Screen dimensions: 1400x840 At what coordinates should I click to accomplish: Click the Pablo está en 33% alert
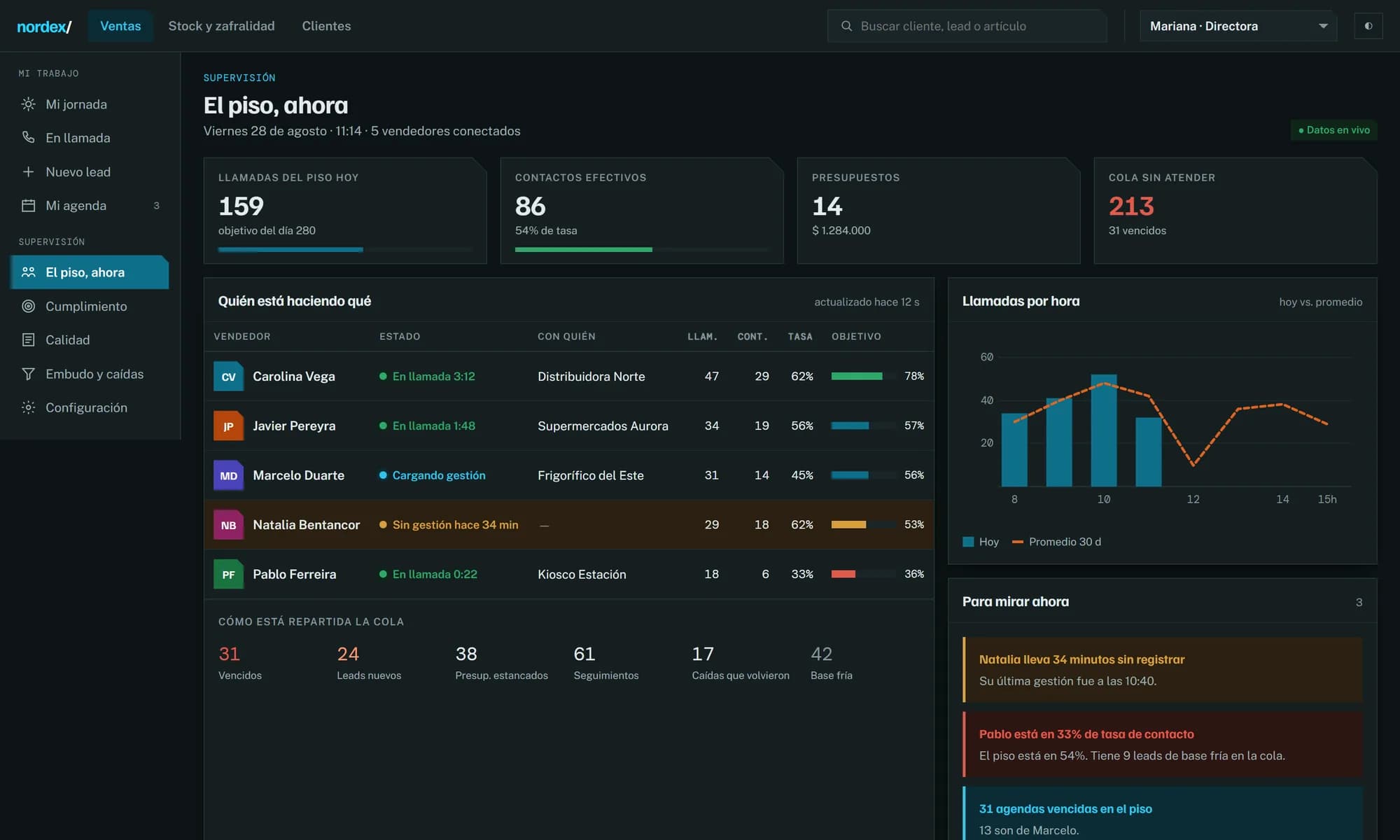tap(1162, 745)
